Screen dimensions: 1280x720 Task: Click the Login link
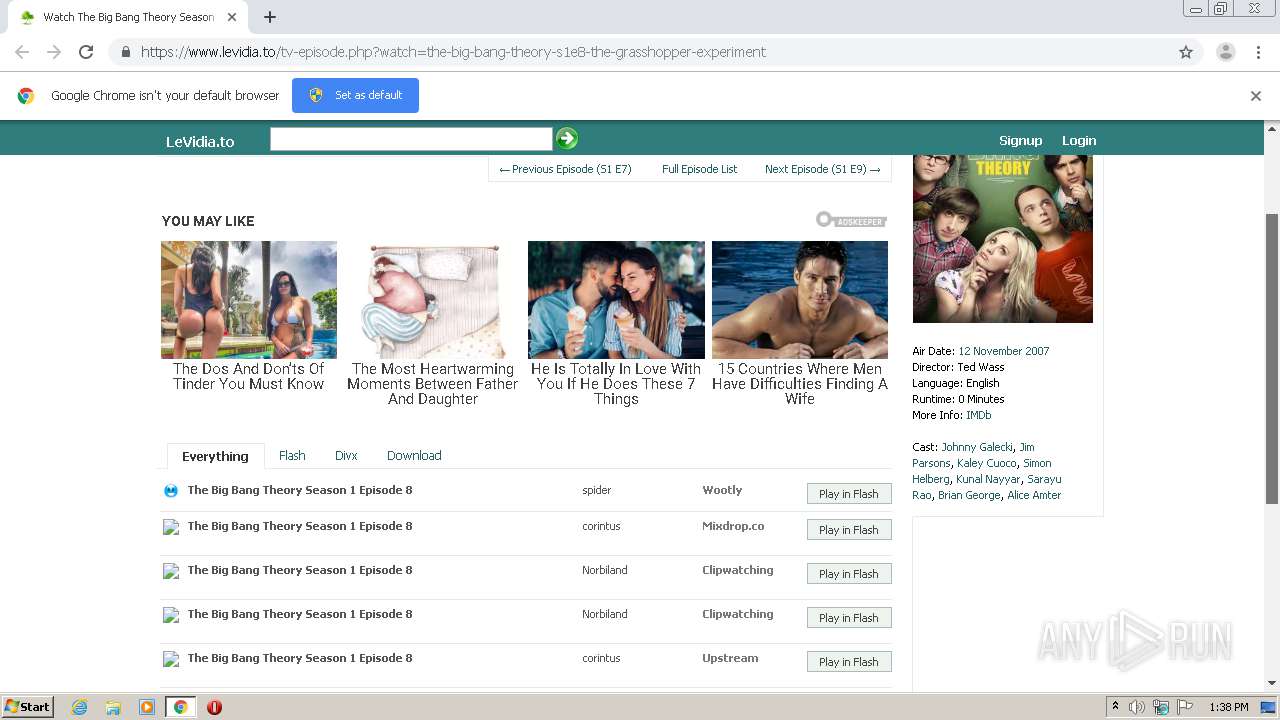click(x=1079, y=141)
